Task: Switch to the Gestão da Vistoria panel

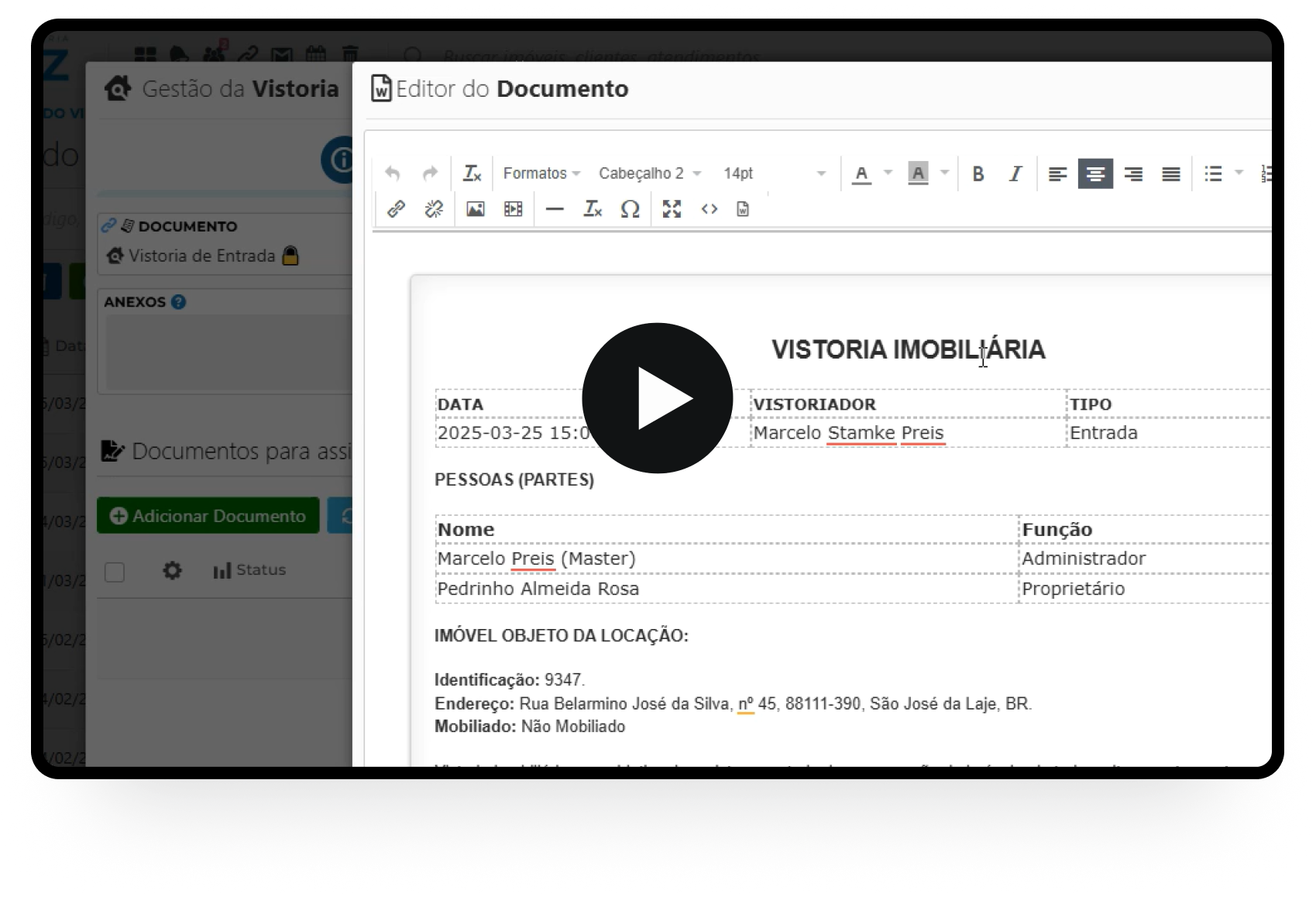Action: [x=239, y=88]
